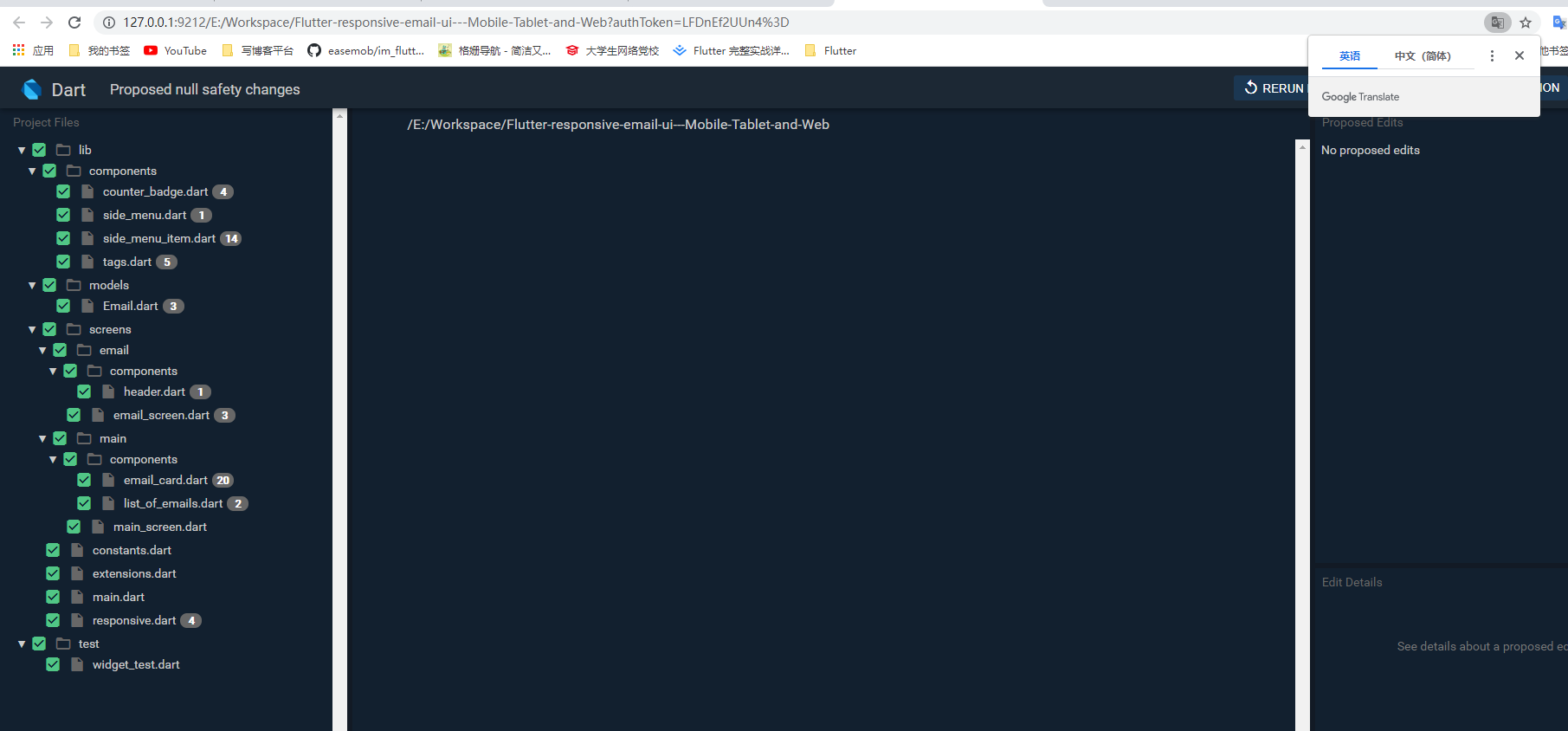This screenshot has width=1568, height=731.
Task: Open extensions.dart file
Action: click(x=134, y=573)
